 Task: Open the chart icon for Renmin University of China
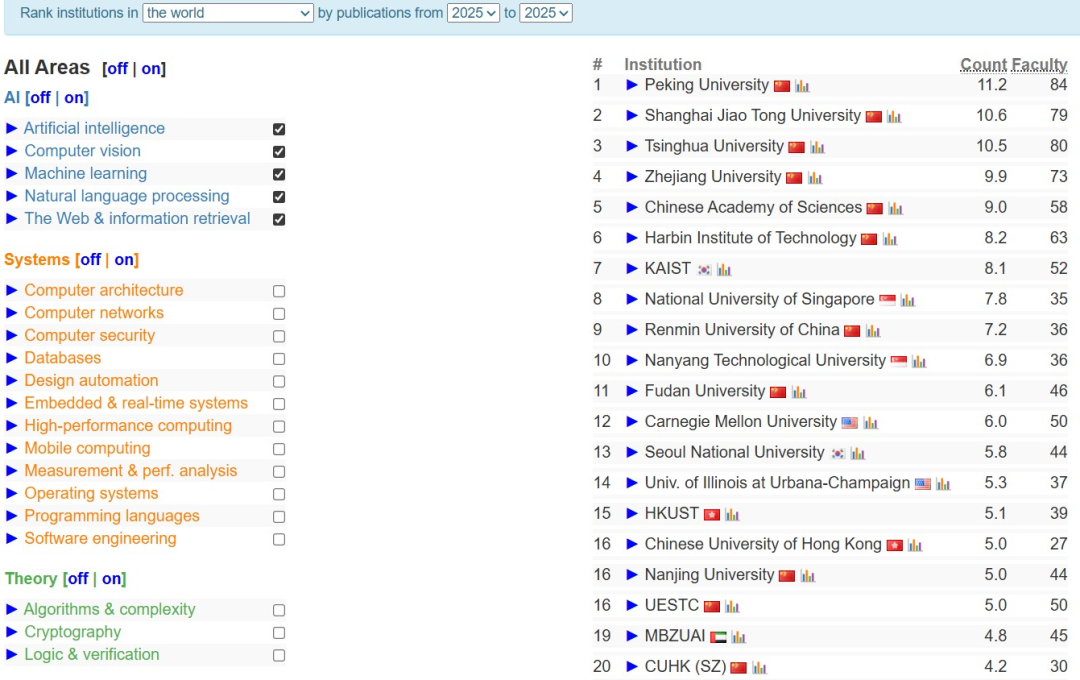(873, 331)
